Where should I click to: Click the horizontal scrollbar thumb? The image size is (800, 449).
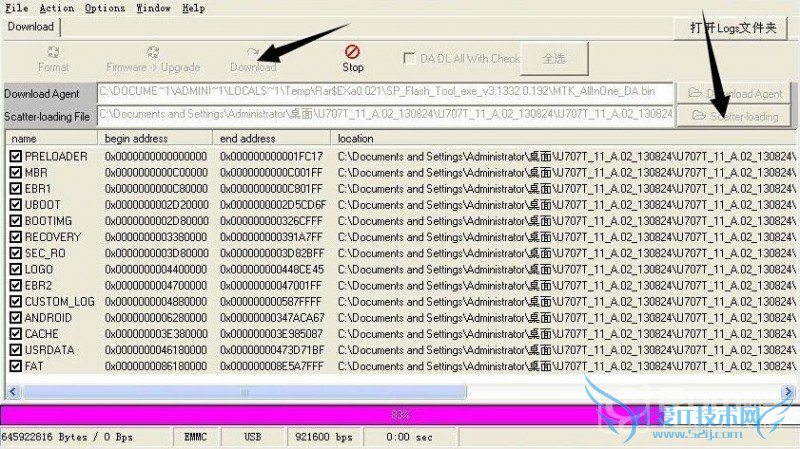click(x=244, y=392)
